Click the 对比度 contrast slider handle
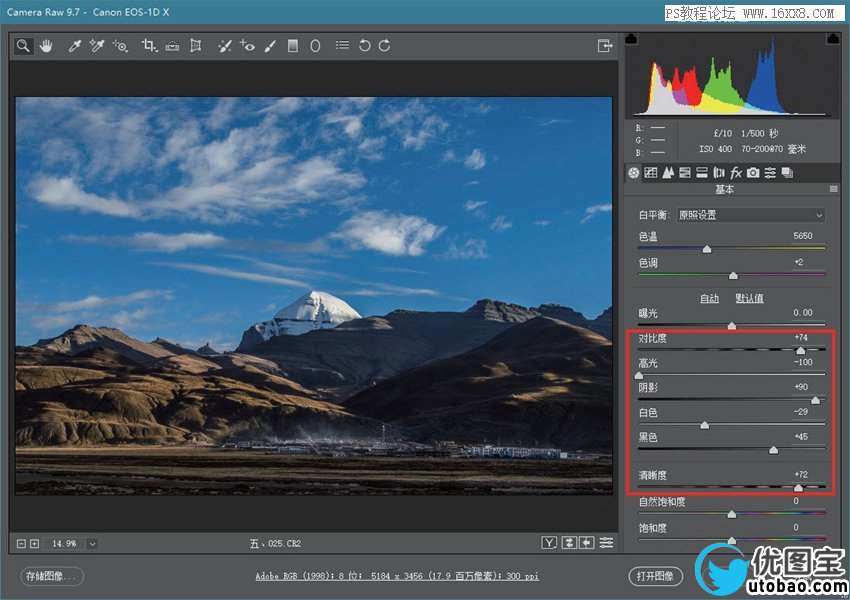The image size is (850, 600). 800,351
